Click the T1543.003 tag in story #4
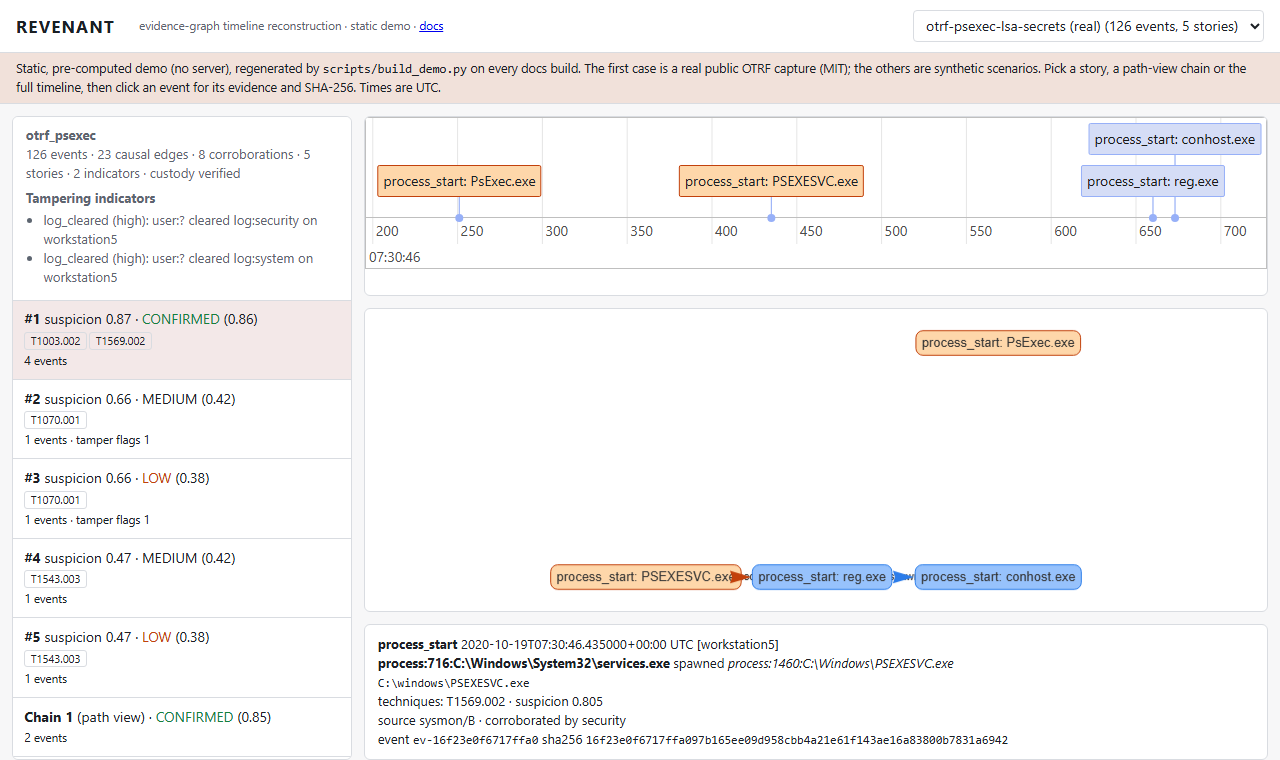1280x760 pixels. (56, 579)
